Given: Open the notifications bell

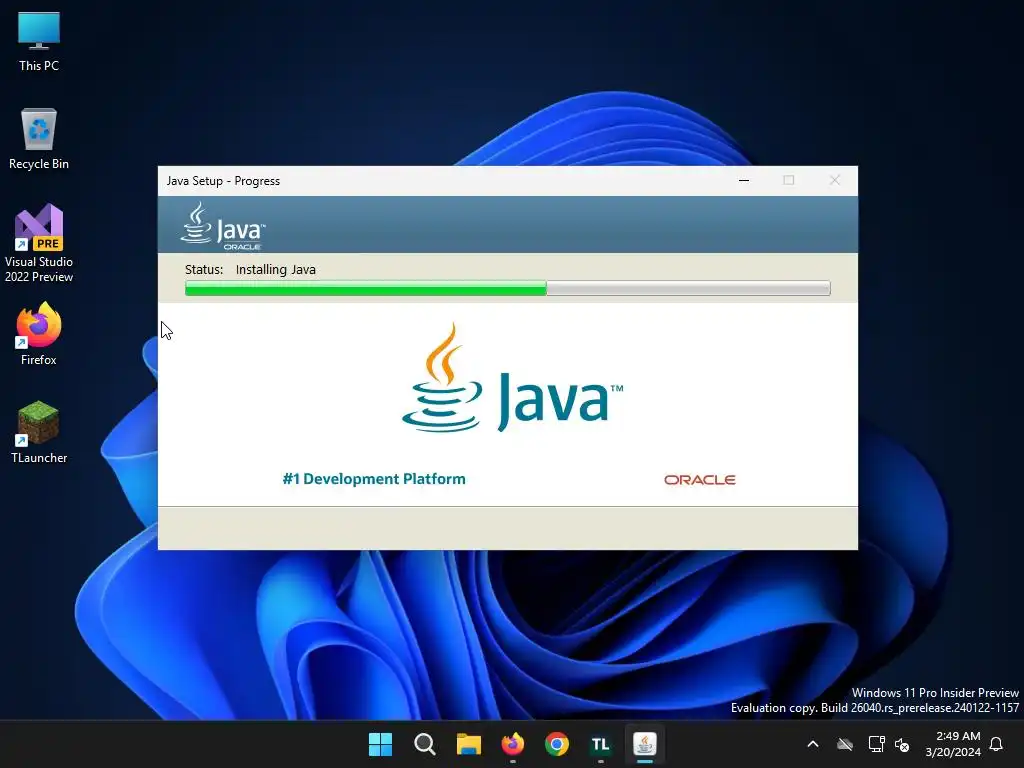Looking at the screenshot, I should pos(997,744).
